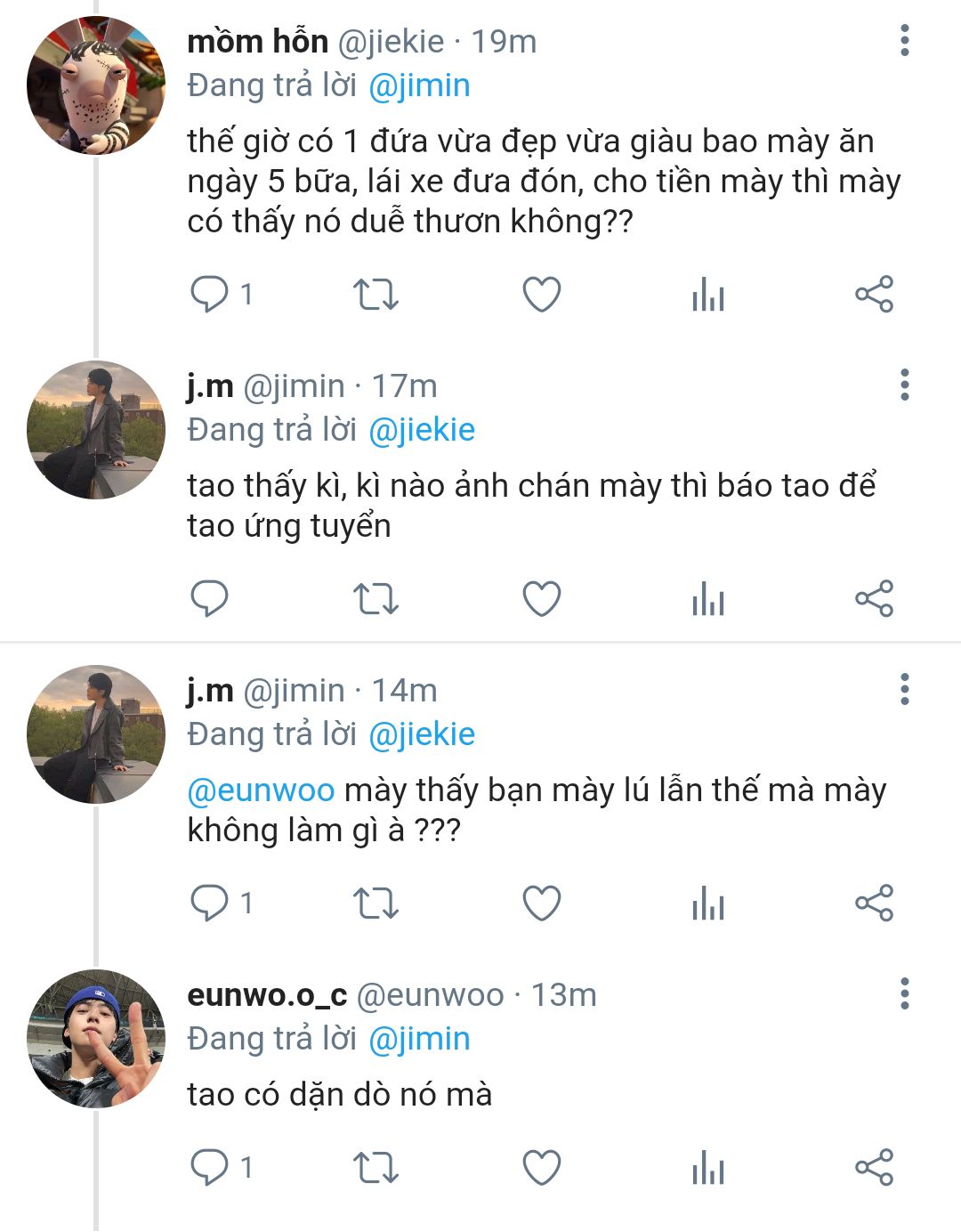
Task: Retweet mồm hỗn's tweet about đẹp vừa giàu
Action: 376,295
